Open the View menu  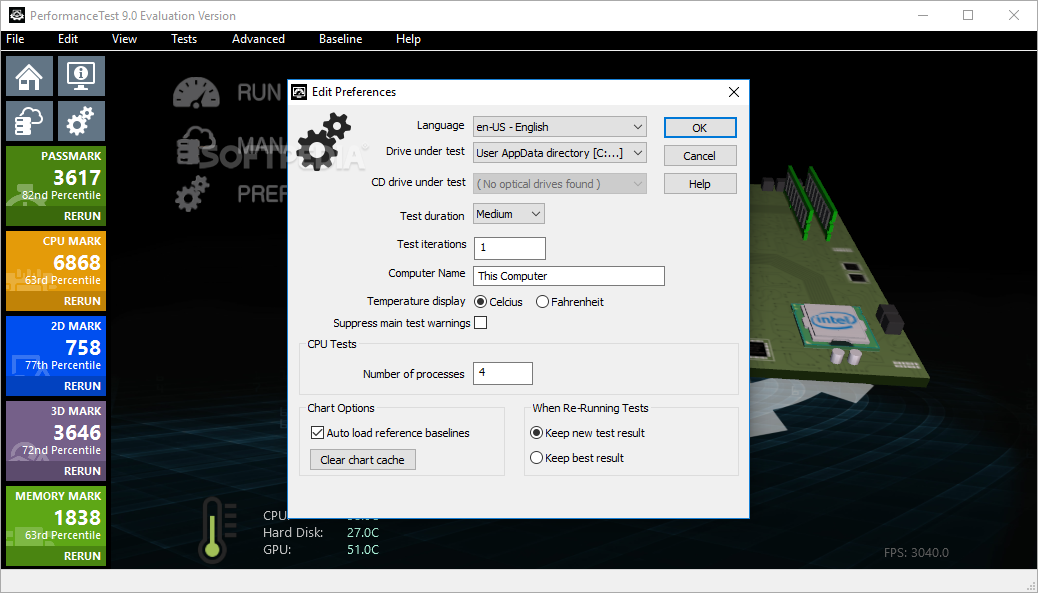tap(124, 39)
